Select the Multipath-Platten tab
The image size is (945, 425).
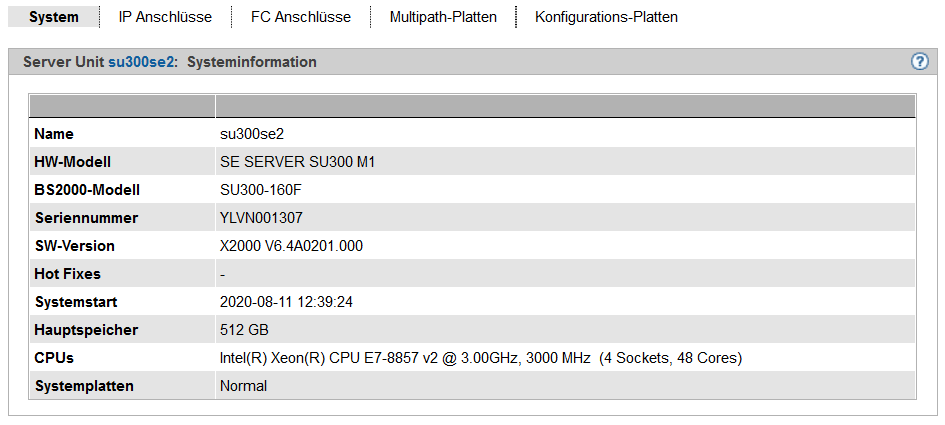(443, 17)
